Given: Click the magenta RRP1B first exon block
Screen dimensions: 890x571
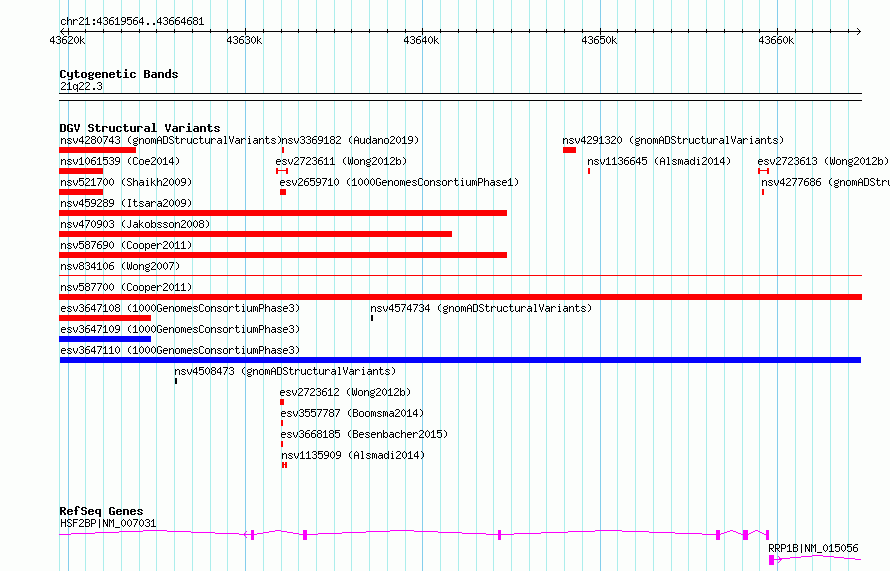Looking at the screenshot, I should pos(771,560).
